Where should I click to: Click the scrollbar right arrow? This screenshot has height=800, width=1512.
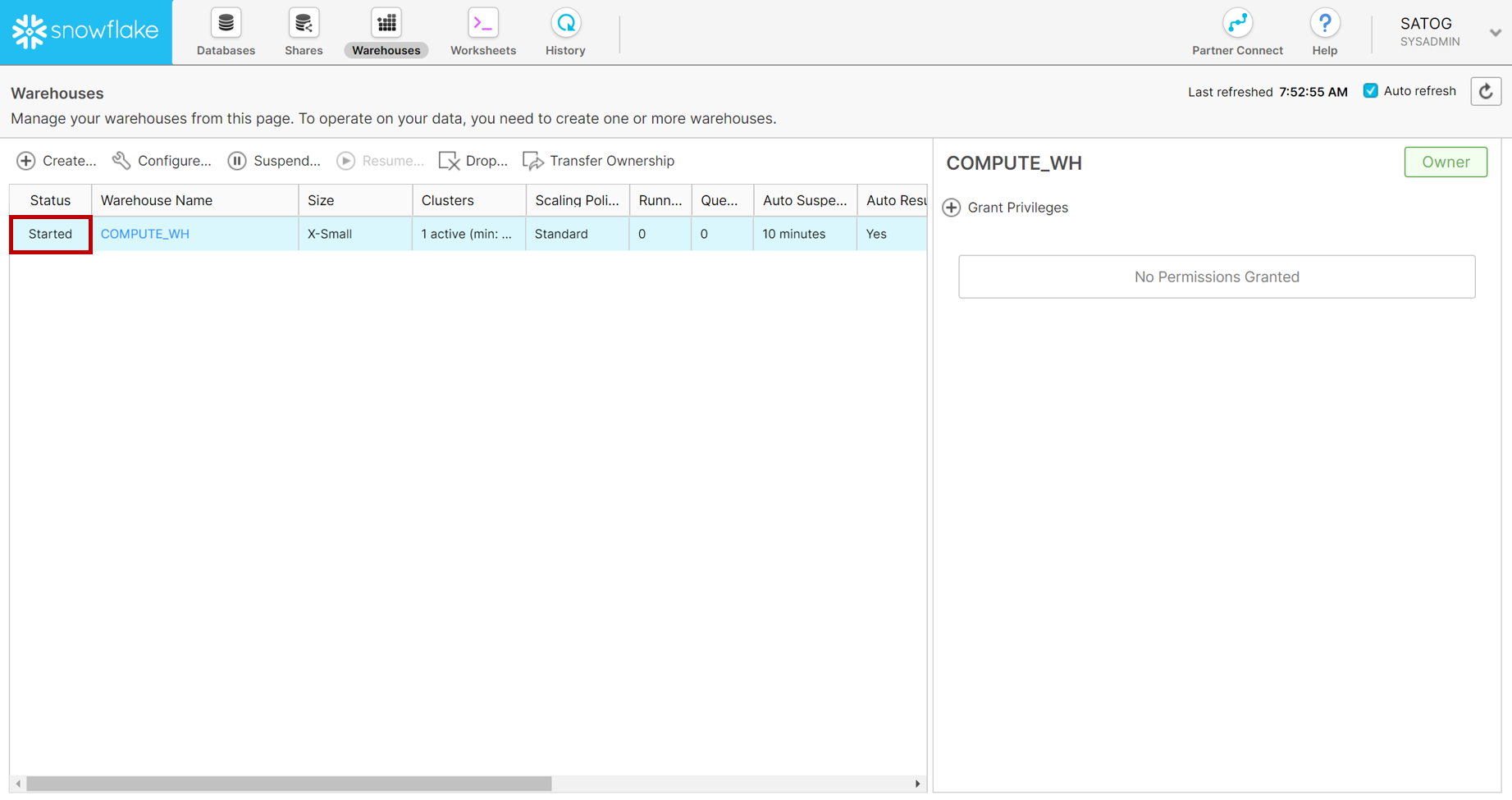pyautogui.click(x=917, y=784)
